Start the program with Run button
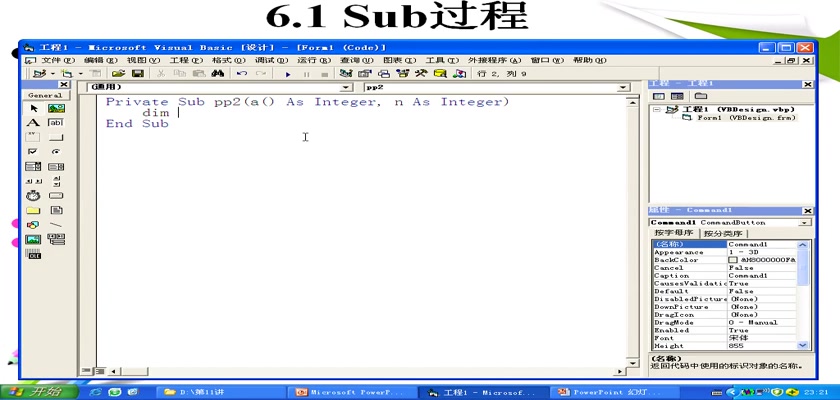The image size is (840, 400). tap(288, 74)
